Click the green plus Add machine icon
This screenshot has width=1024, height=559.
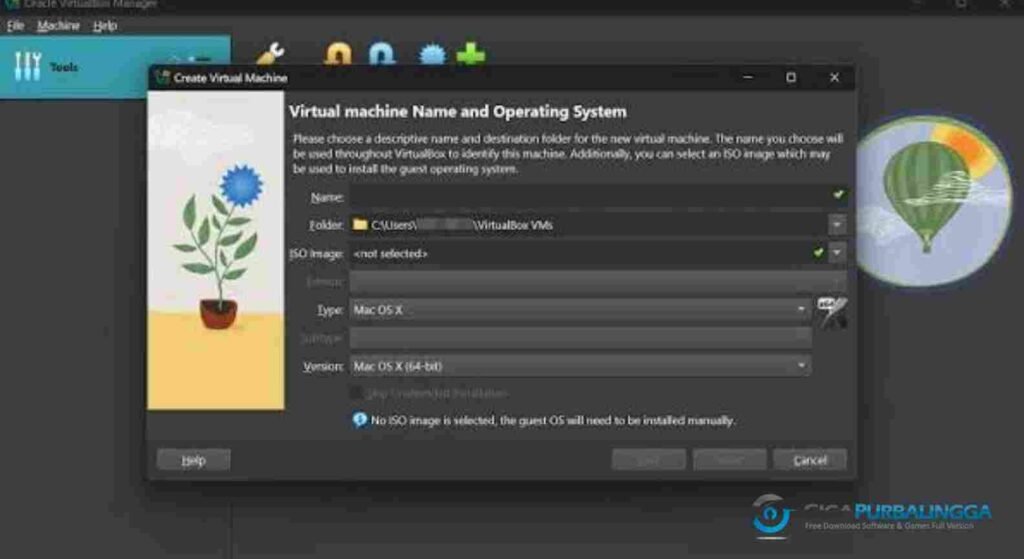point(471,54)
